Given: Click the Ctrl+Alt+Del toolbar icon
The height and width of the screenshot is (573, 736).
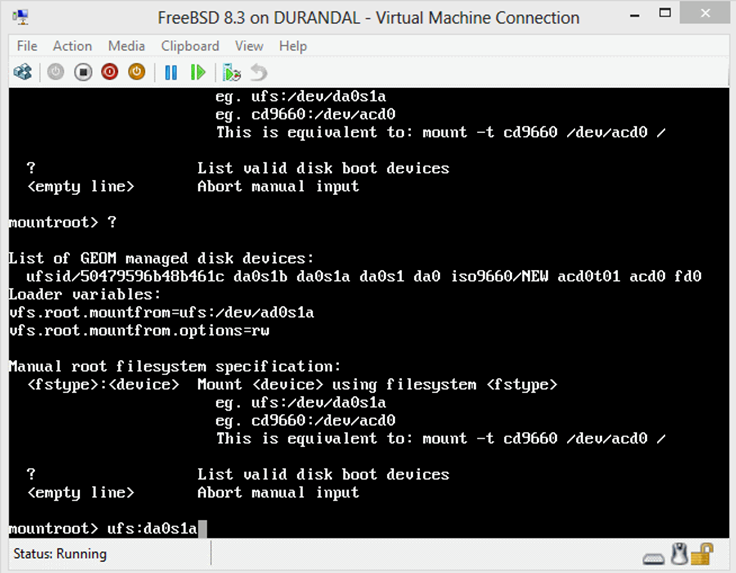Looking at the screenshot, I should point(23,72).
